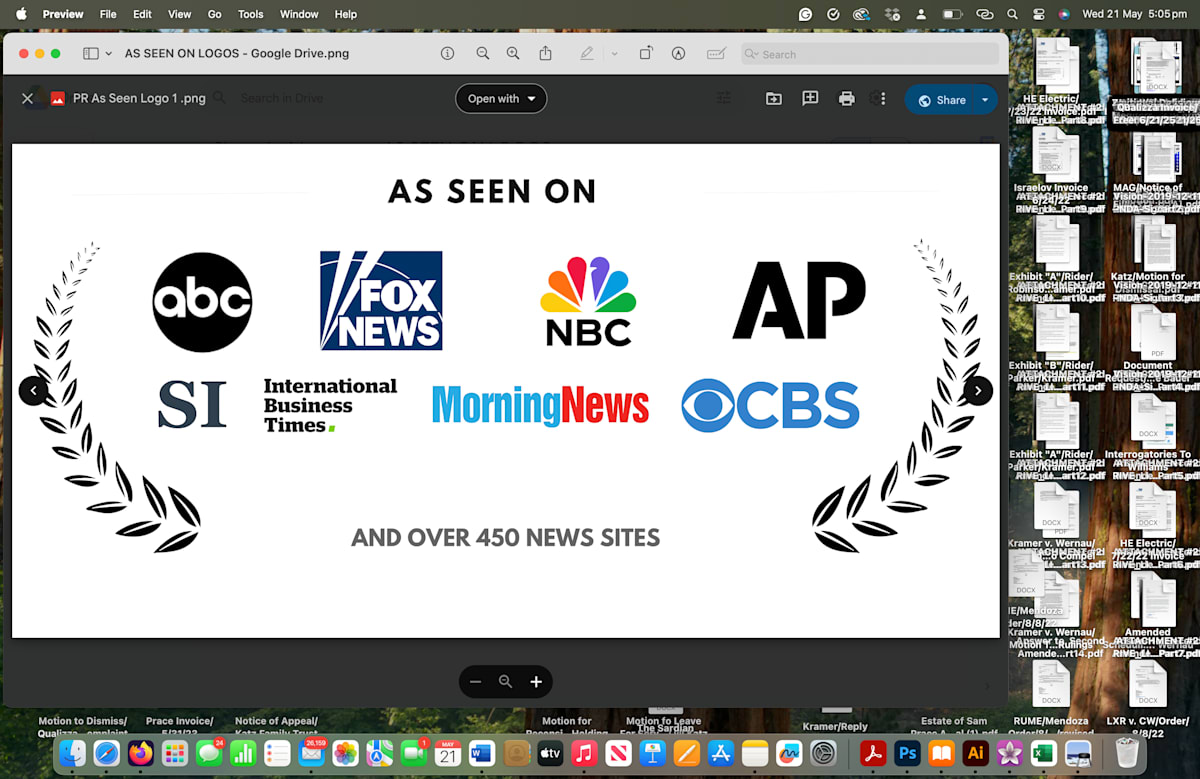Show the Markup toolbar
Screen dimensions: 1200x779
(x=678, y=53)
